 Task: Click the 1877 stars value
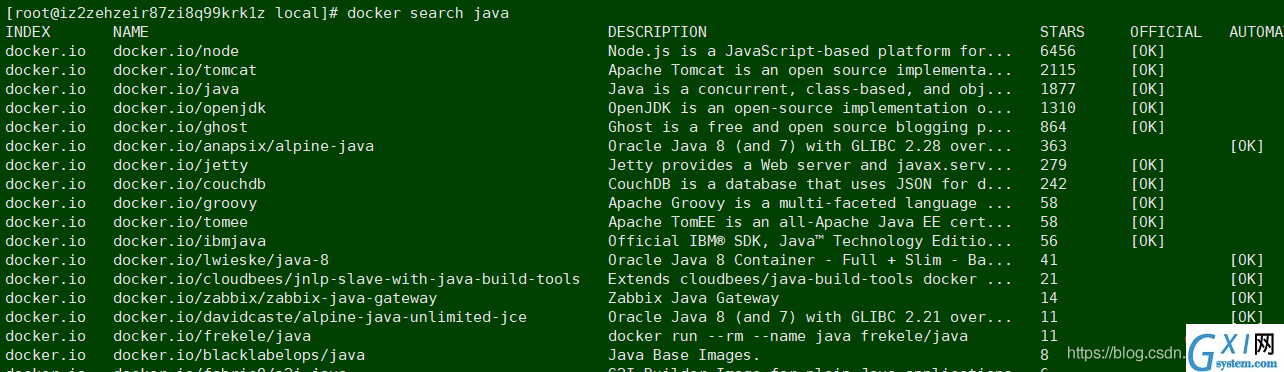click(1058, 89)
